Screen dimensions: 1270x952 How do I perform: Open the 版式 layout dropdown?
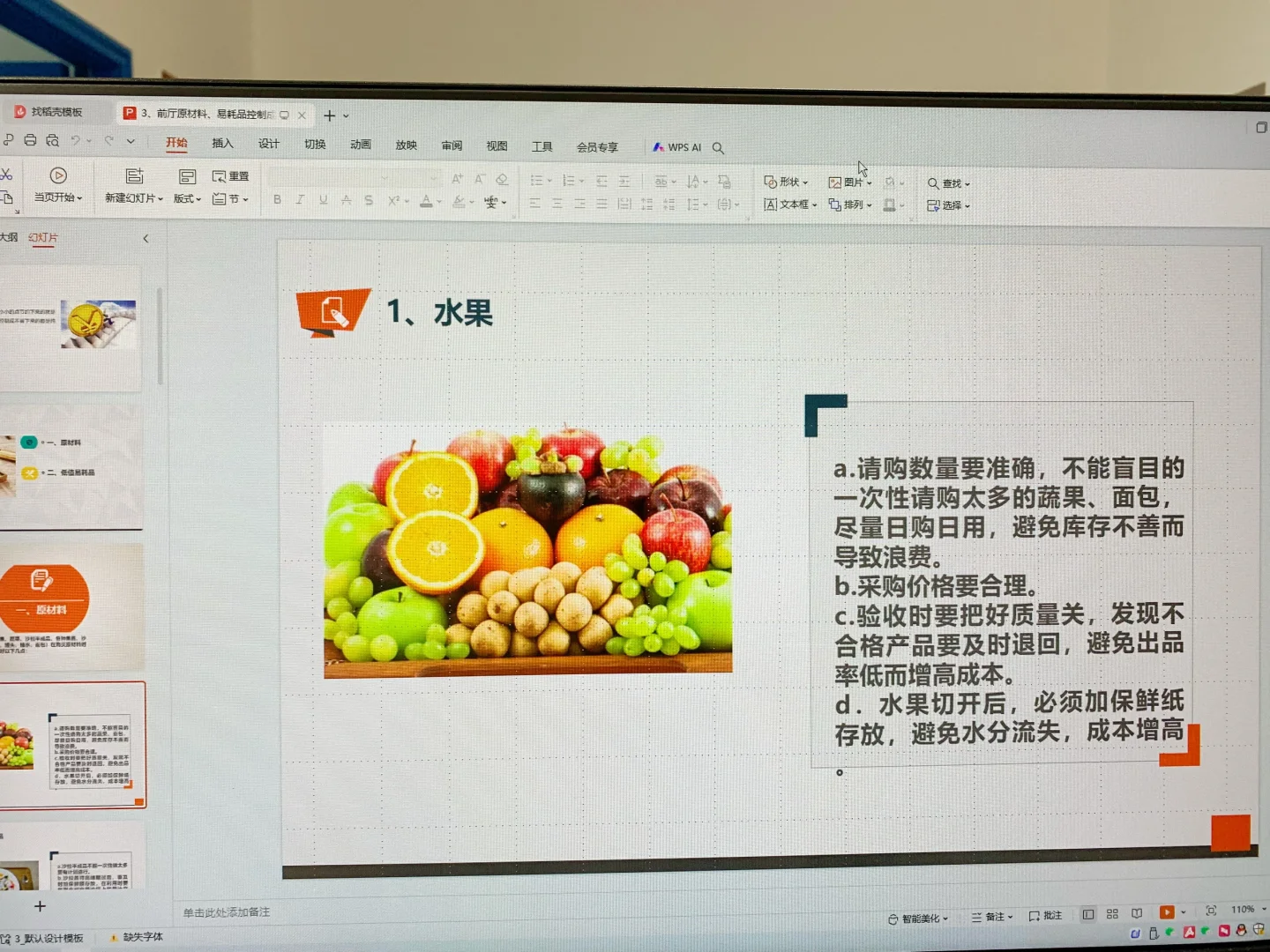pyautogui.click(x=185, y=199)
